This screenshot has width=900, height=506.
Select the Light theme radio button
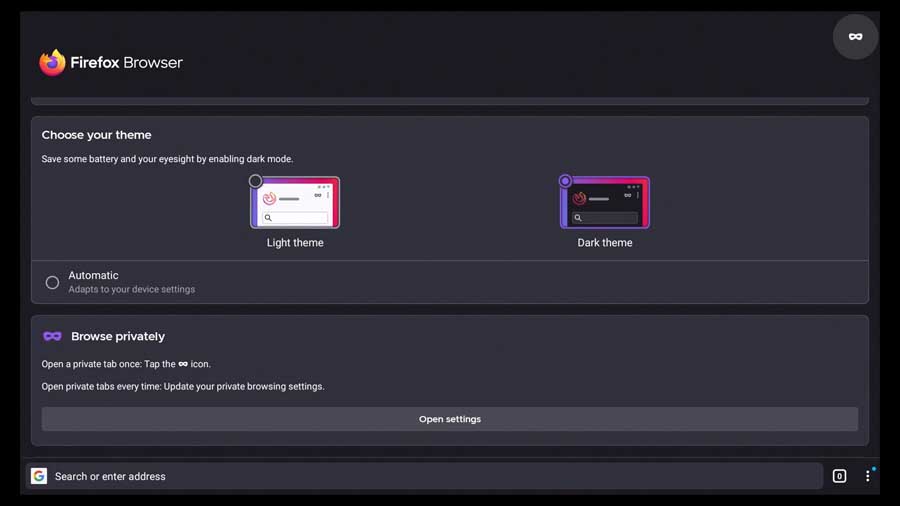(255, 181)
